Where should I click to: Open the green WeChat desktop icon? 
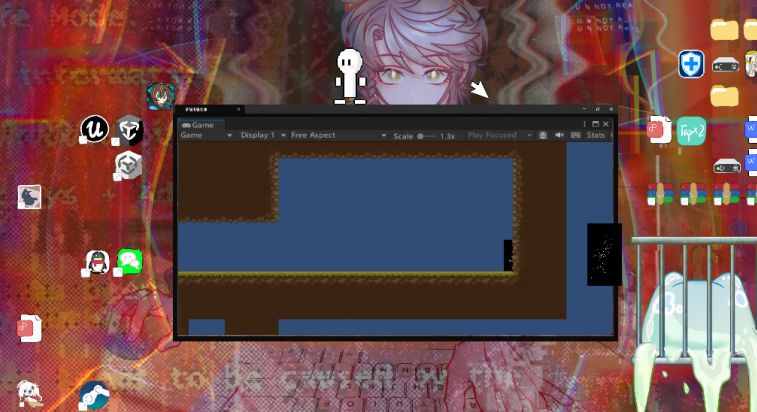click(x=130, y=261)
